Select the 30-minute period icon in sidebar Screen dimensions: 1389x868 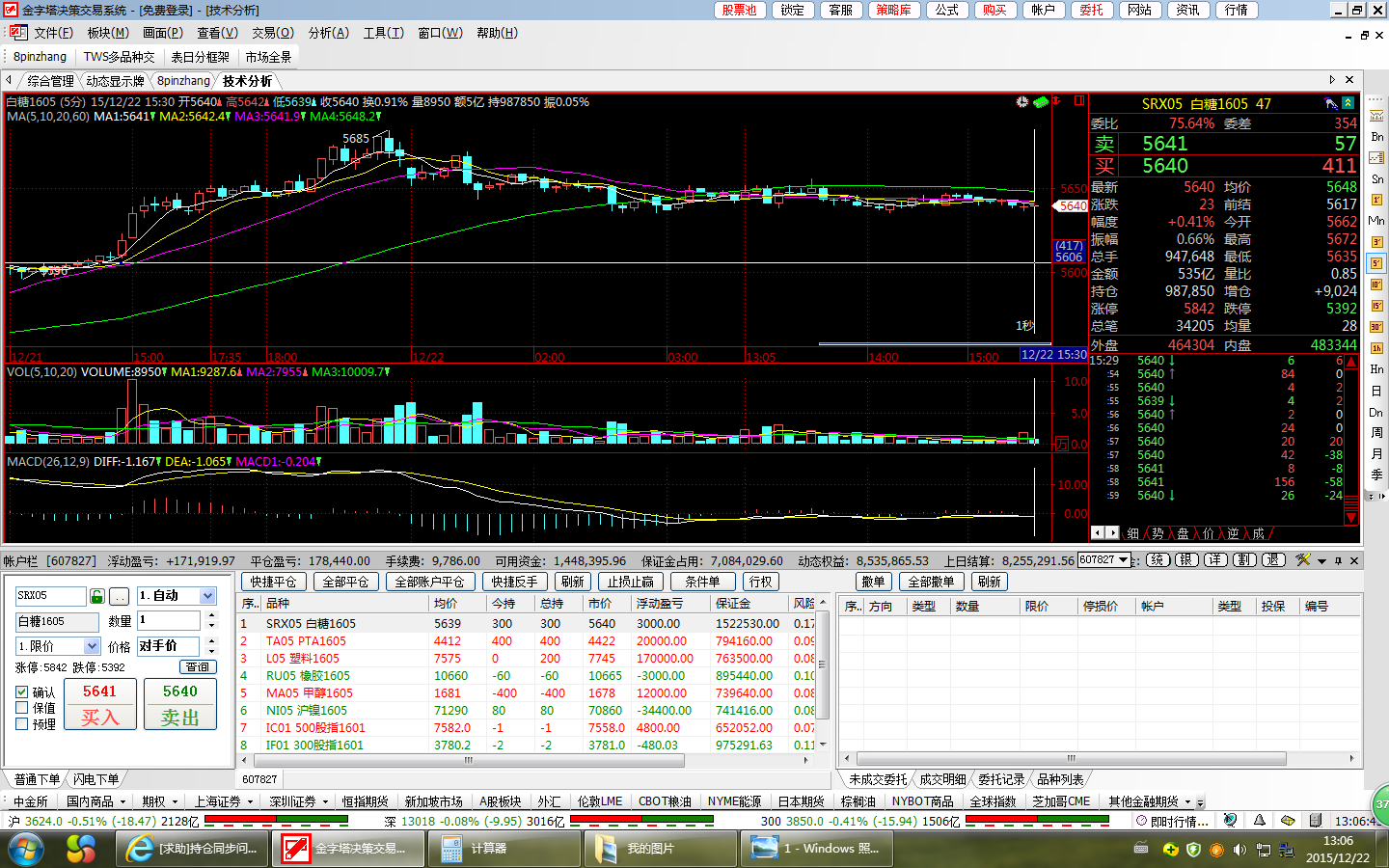[x=1376, y=328]
